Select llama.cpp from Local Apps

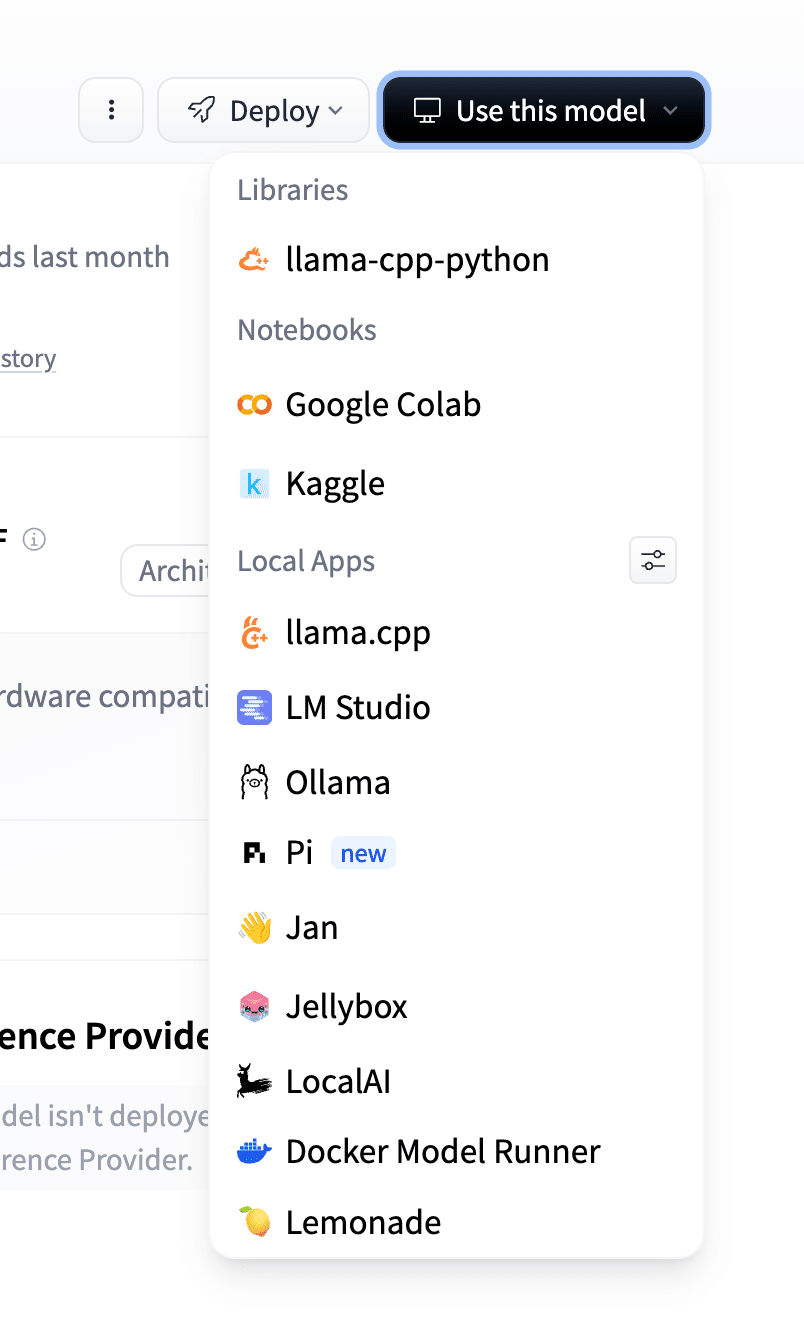(x=358, y=633)
